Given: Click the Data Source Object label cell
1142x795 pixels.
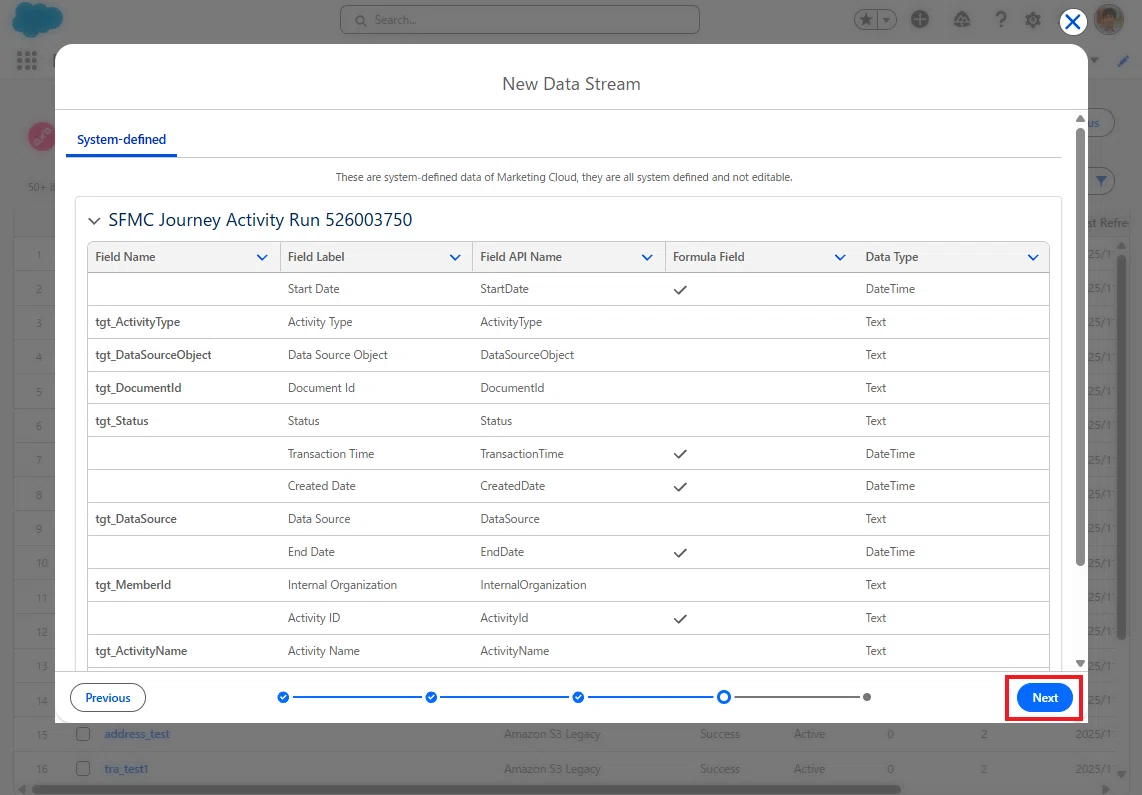Looking at the screenshot, I should point(338,355).
